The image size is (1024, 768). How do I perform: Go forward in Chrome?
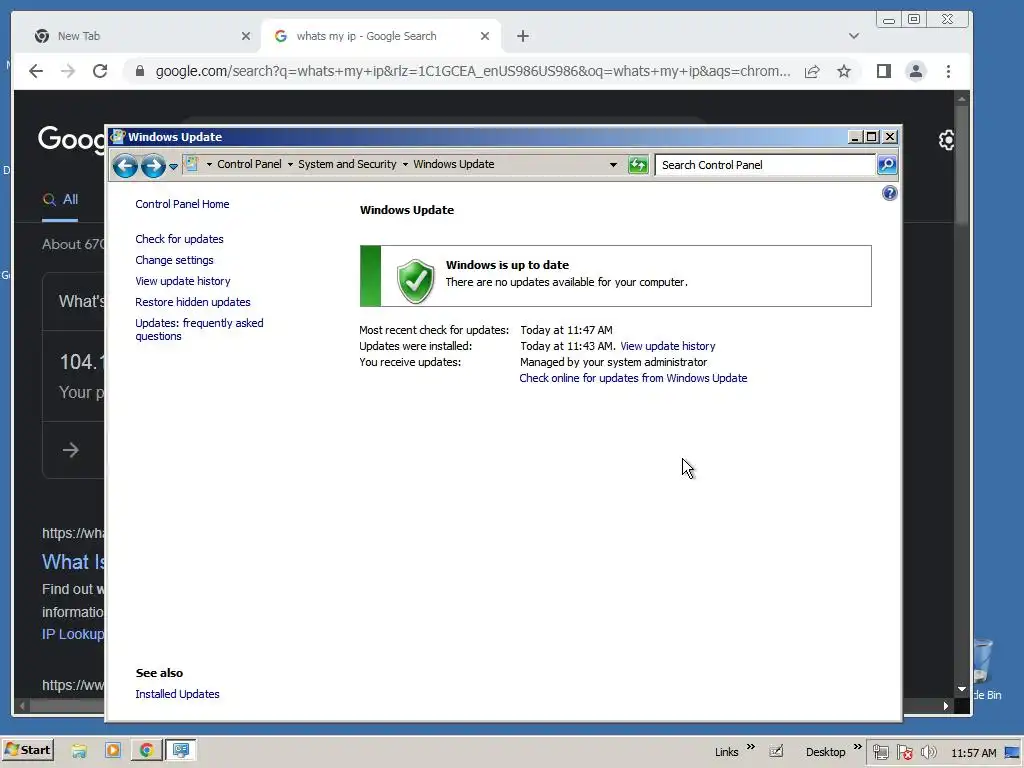(x=68, y=71)
